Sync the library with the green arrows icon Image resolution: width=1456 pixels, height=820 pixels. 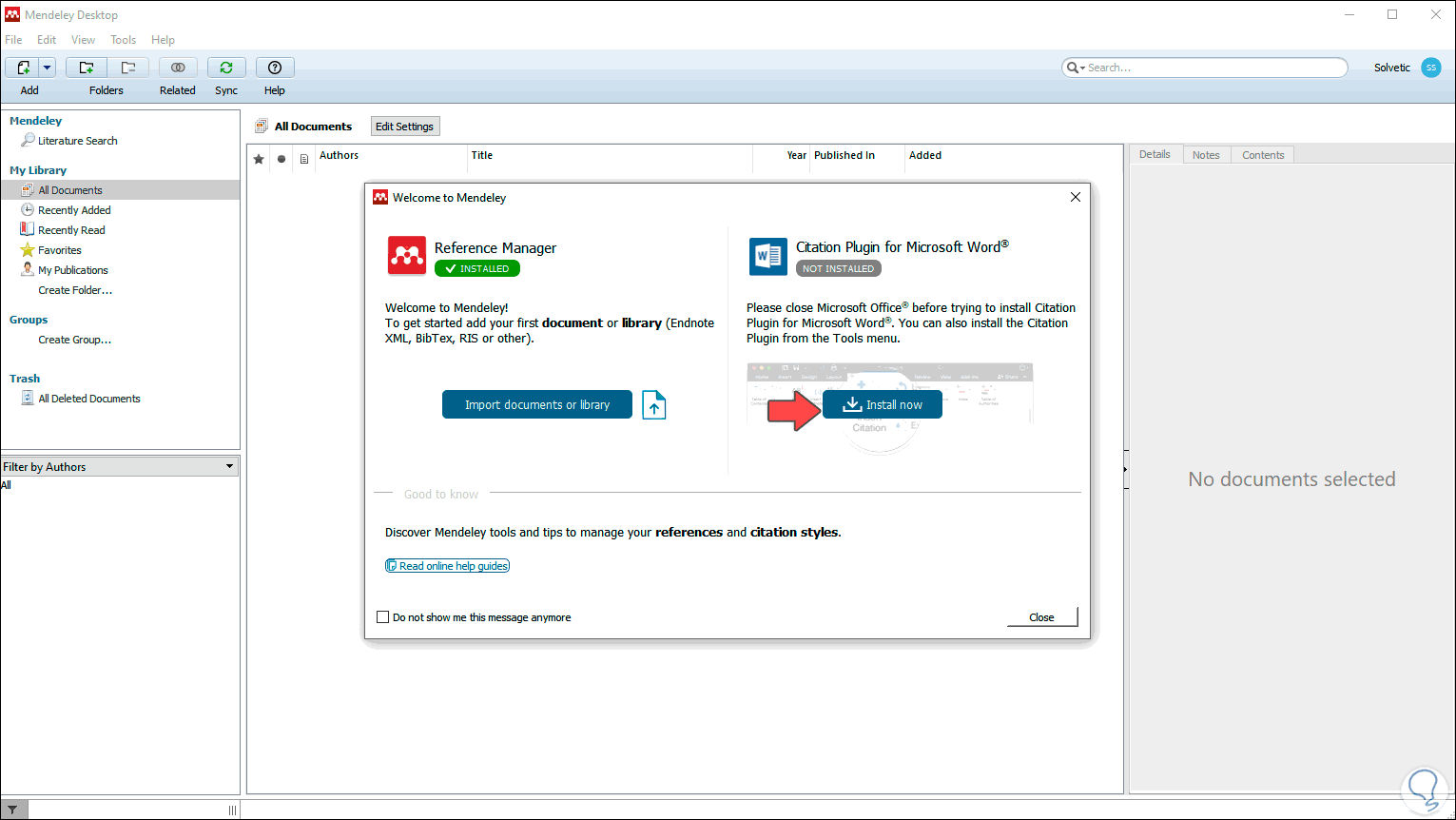click(x=226, y=68)
